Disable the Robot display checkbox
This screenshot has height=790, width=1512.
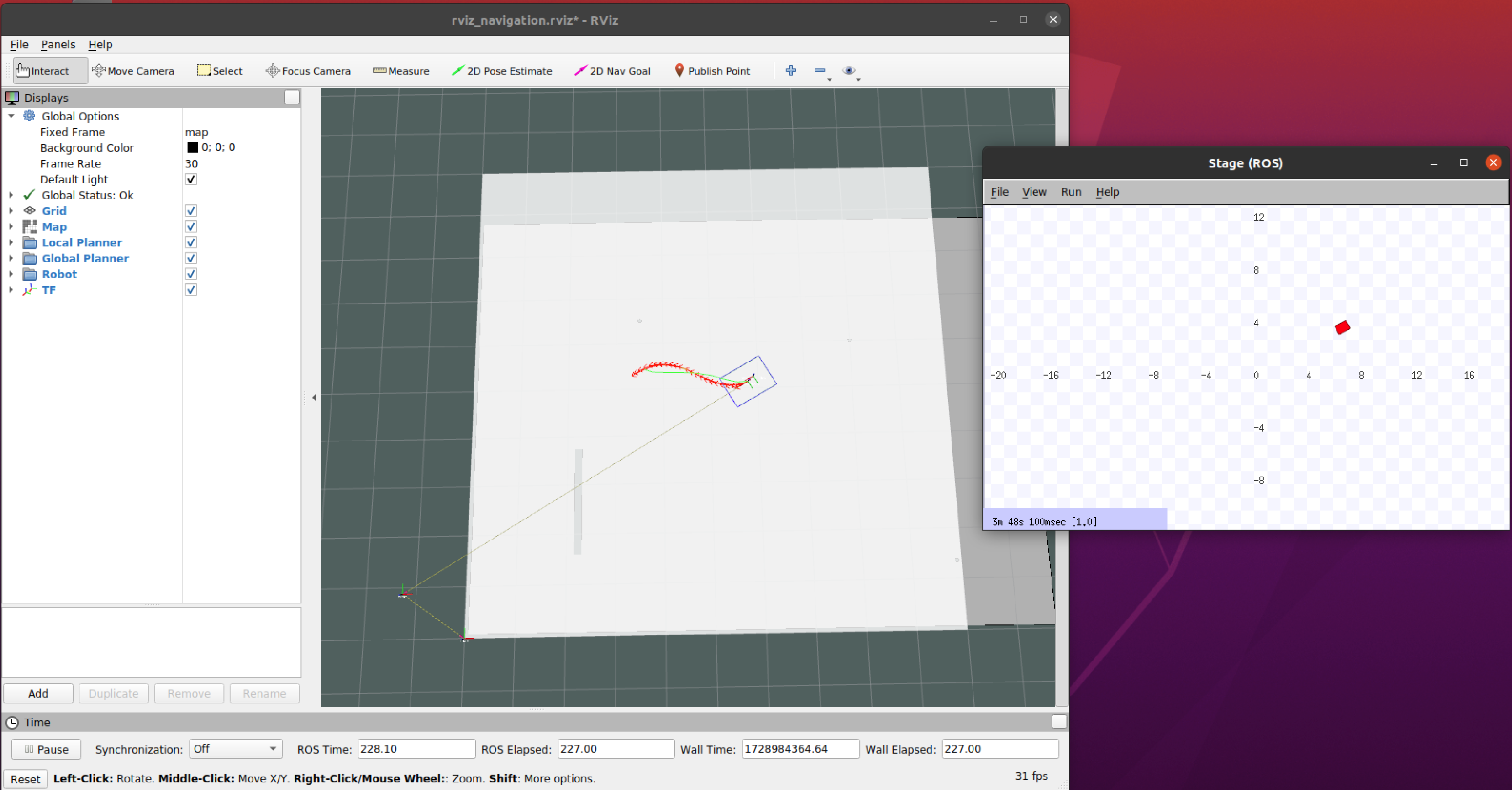pos(191,274)
